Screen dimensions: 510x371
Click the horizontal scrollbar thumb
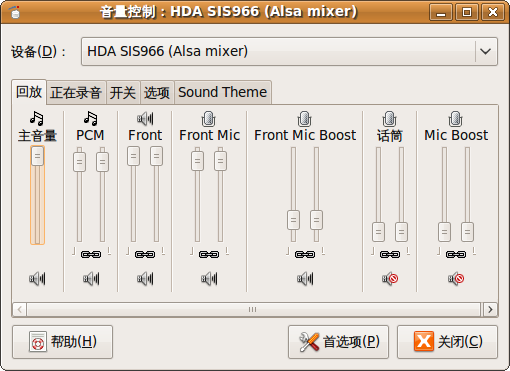click(253, 310)
